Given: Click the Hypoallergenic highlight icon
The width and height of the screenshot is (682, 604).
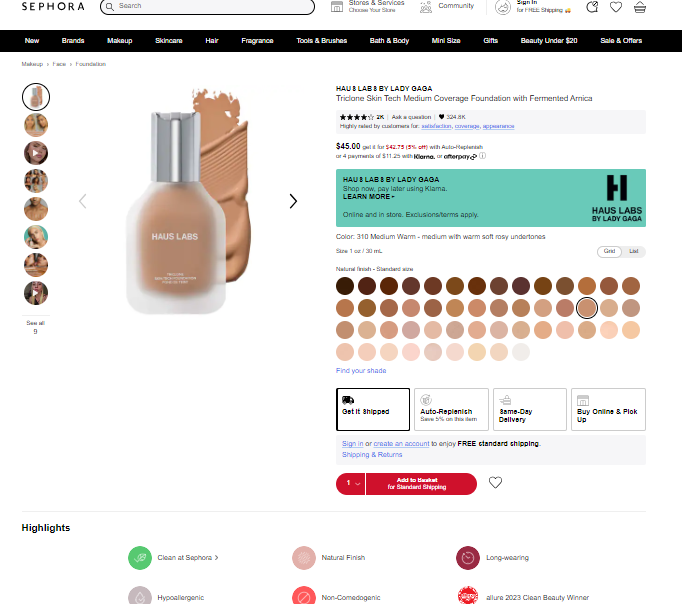Looking at the screenshot, I should point(140,596).
